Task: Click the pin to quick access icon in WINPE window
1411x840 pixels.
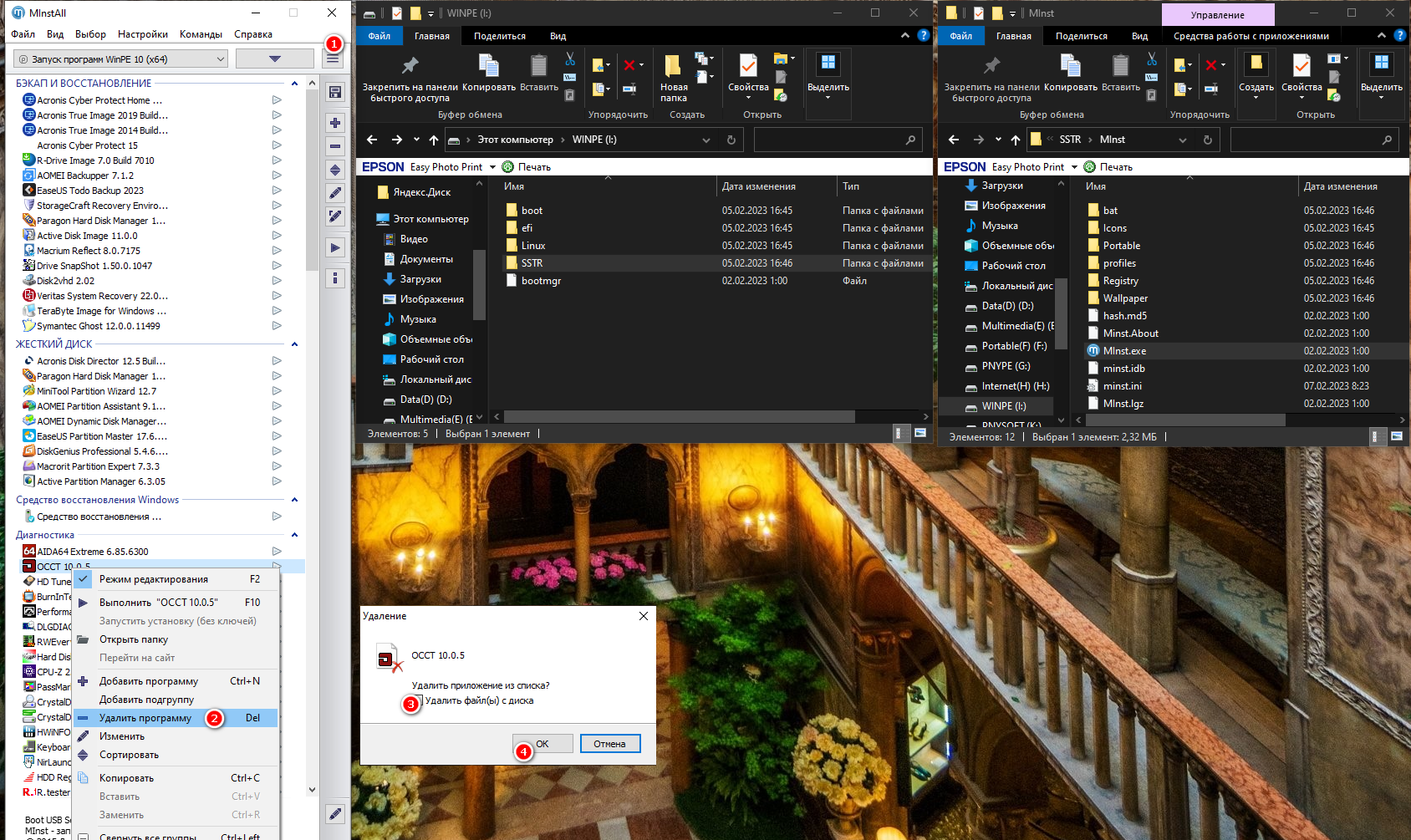Action: click(410, 65)
